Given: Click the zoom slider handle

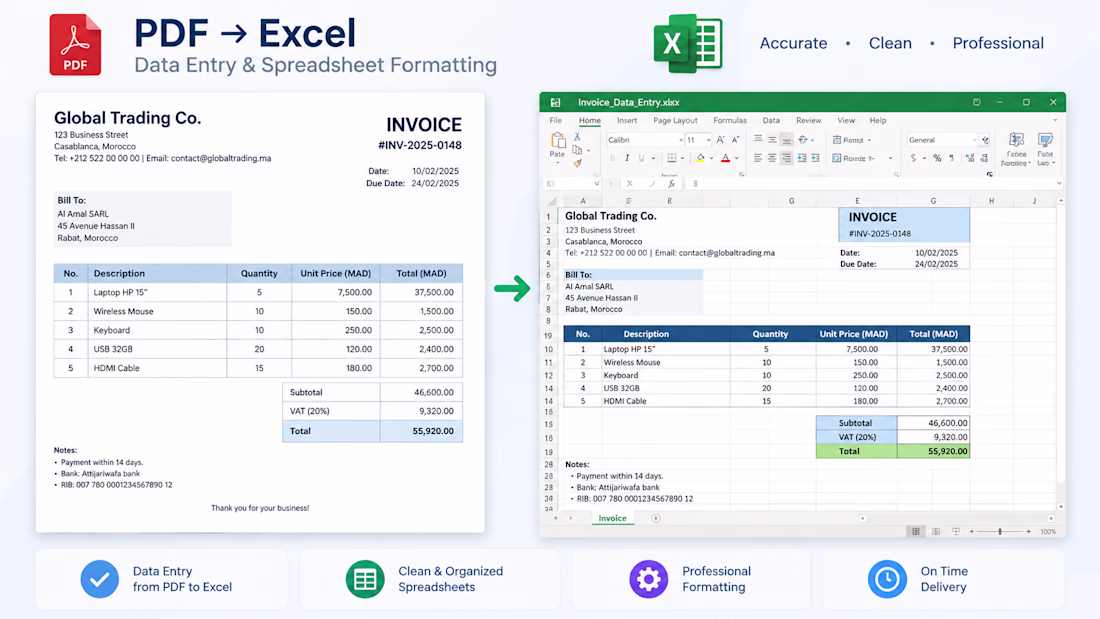Looking at the screenshot, I should pyautogui.click(x=1000, y=532).
